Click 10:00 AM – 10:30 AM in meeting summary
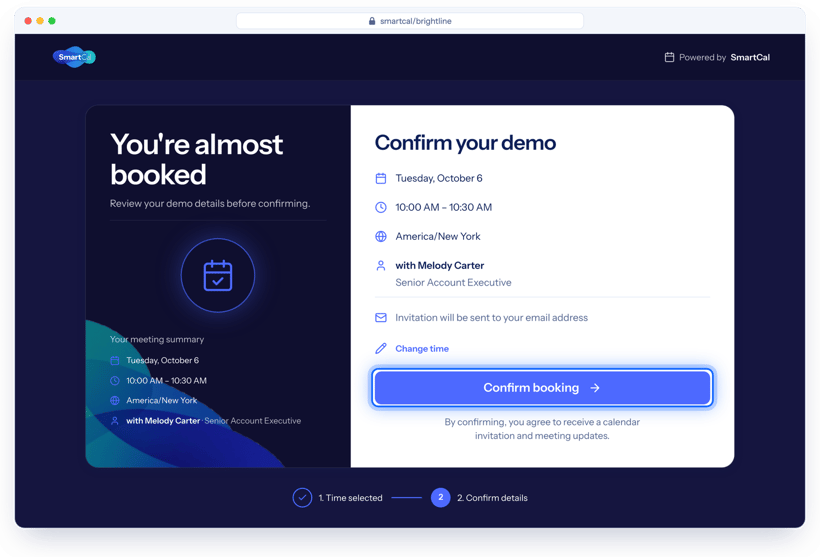Viewport: 820px width, 557px height. (166, 381)
